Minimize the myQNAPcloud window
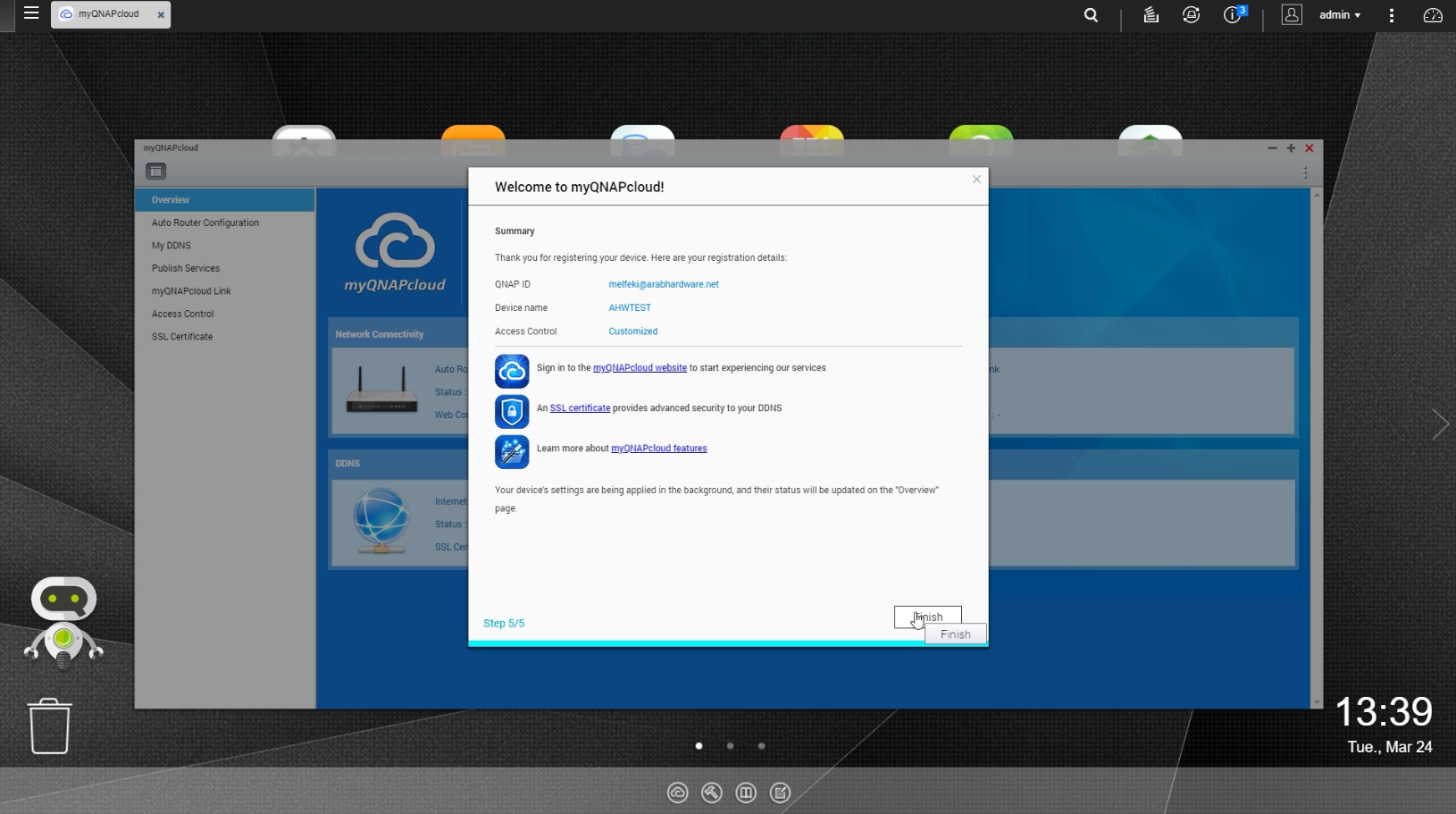Screen dimensions: 1456x814 [1272, 148]
